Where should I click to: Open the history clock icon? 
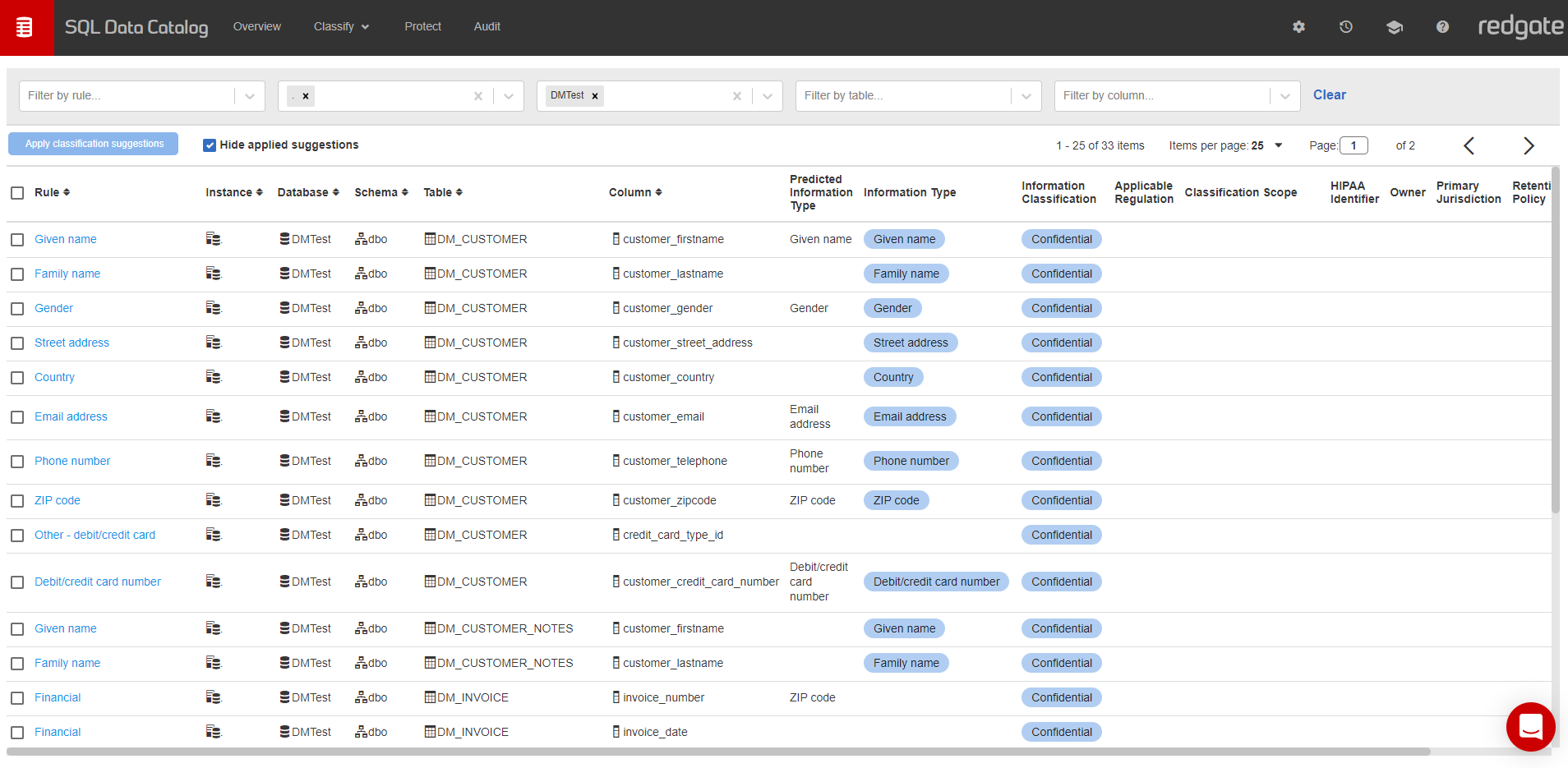[1346, 27]
